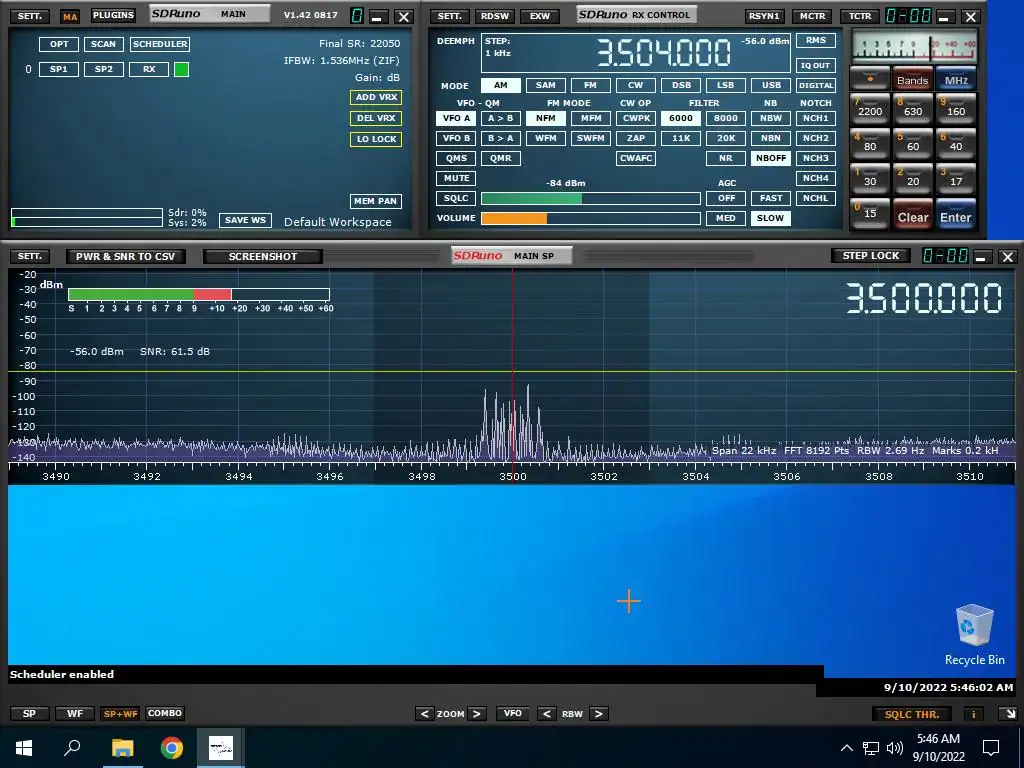1024x768 pixels.
Task: Toggle NR noise reduction
Action: (x=726, y=158)
